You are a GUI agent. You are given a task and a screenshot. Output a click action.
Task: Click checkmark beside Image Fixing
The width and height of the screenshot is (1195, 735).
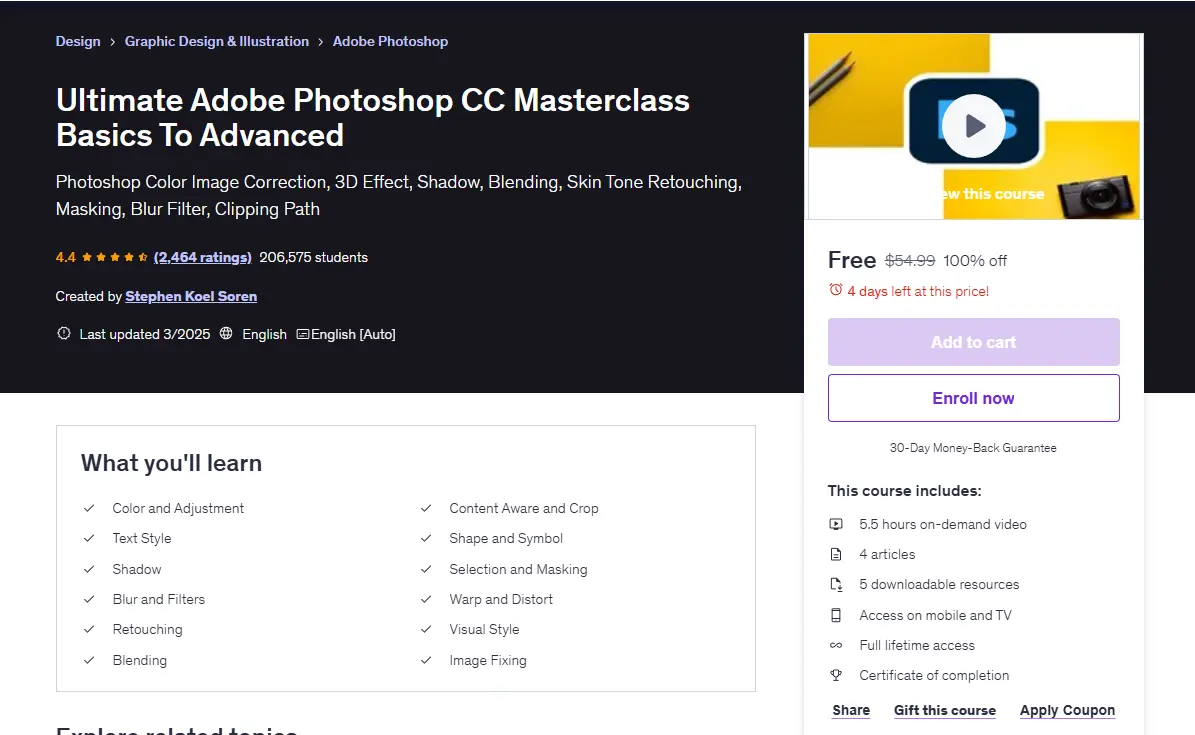click(426, 660)
